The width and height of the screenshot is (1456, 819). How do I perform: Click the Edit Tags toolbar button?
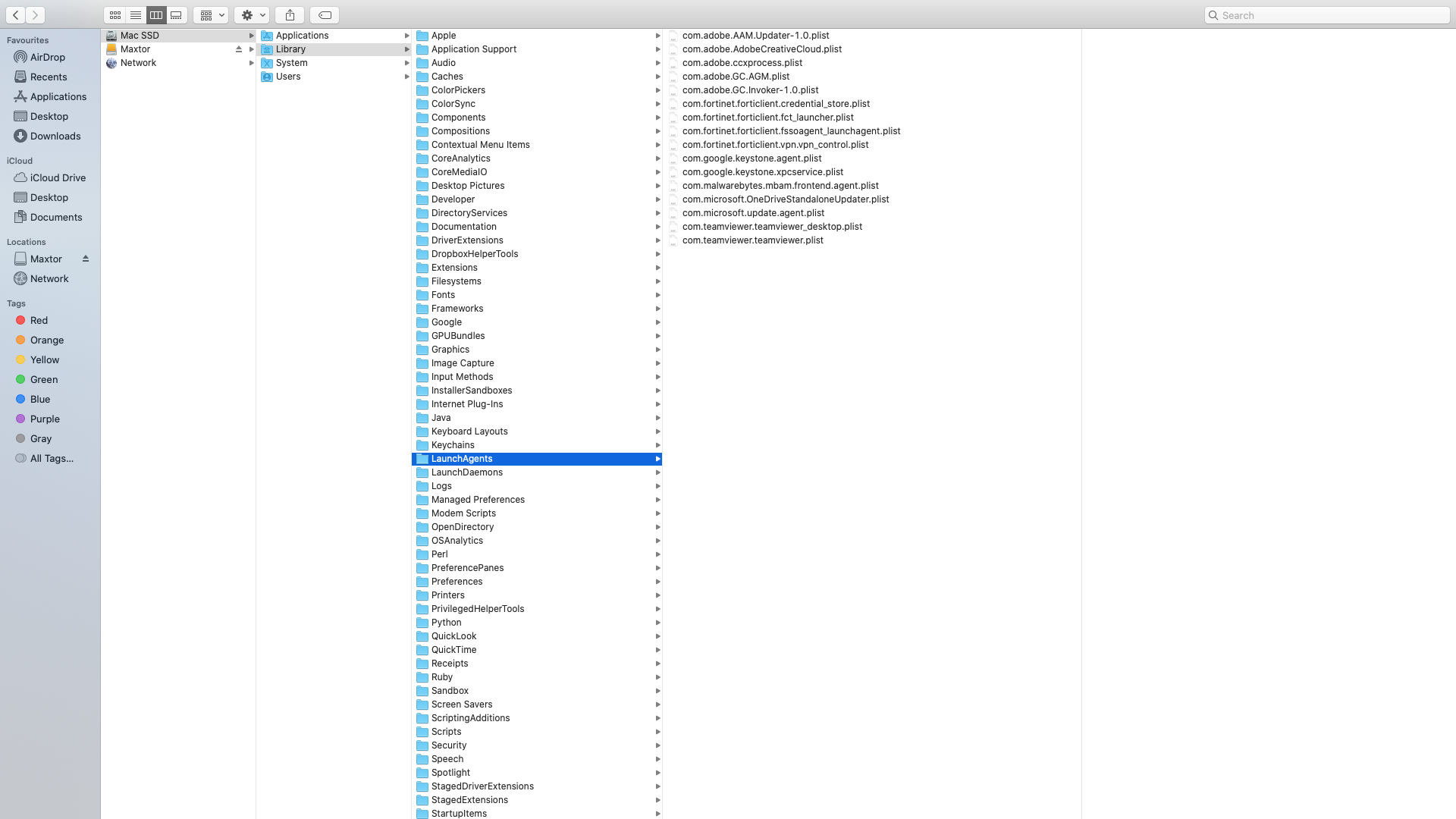point(325,15)
